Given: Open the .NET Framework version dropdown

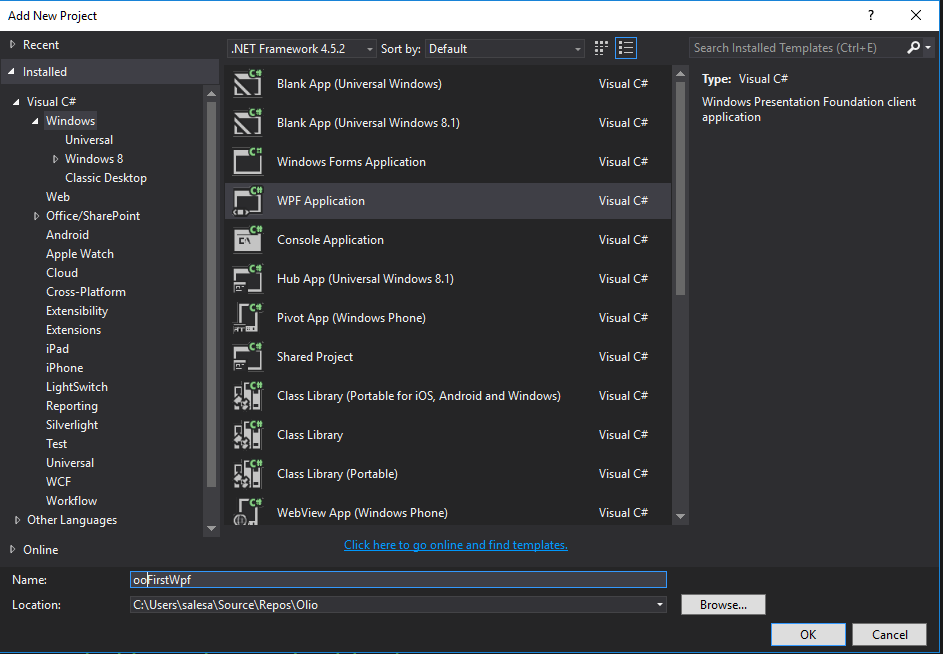Looking at the screenshot, I should click(302, 49).
